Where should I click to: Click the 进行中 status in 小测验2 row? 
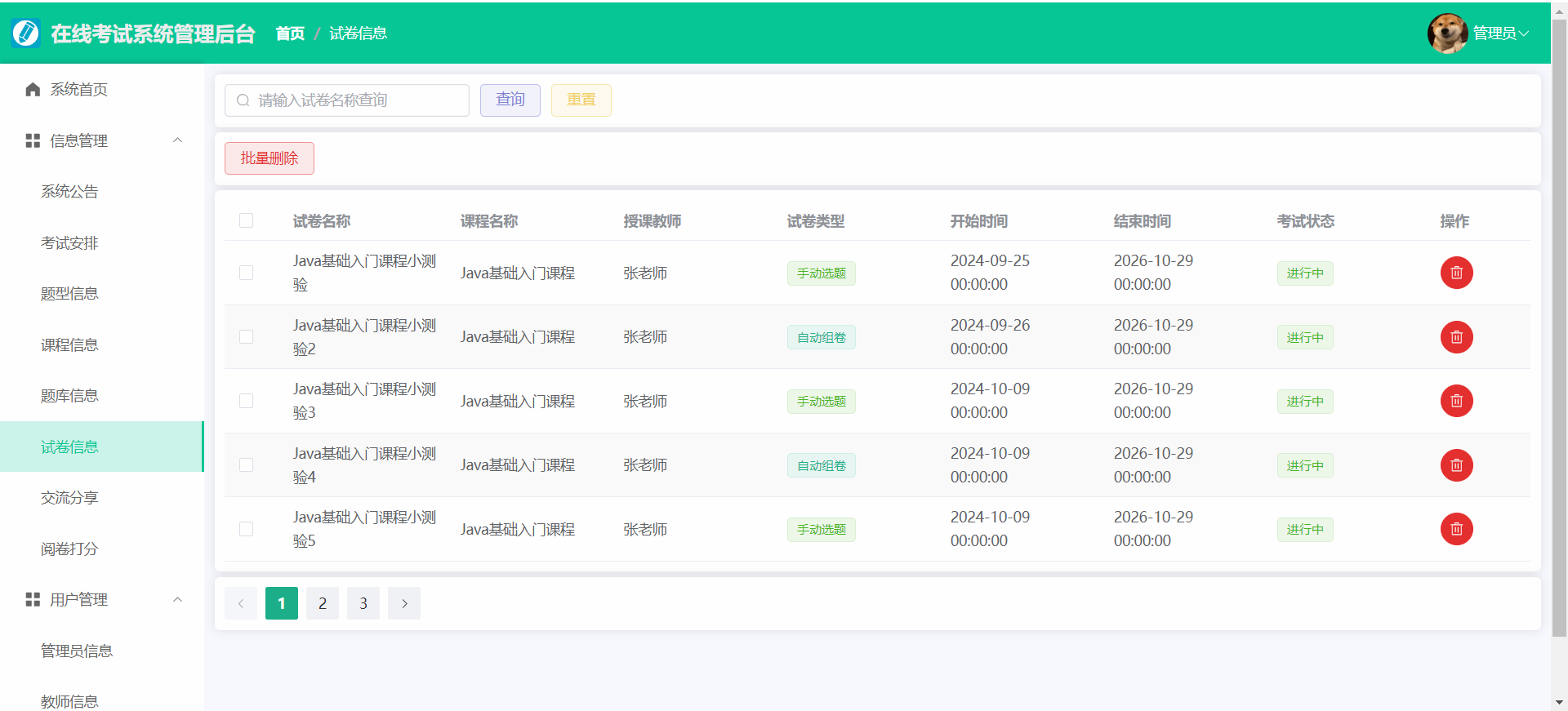(x=1305, y=337)
